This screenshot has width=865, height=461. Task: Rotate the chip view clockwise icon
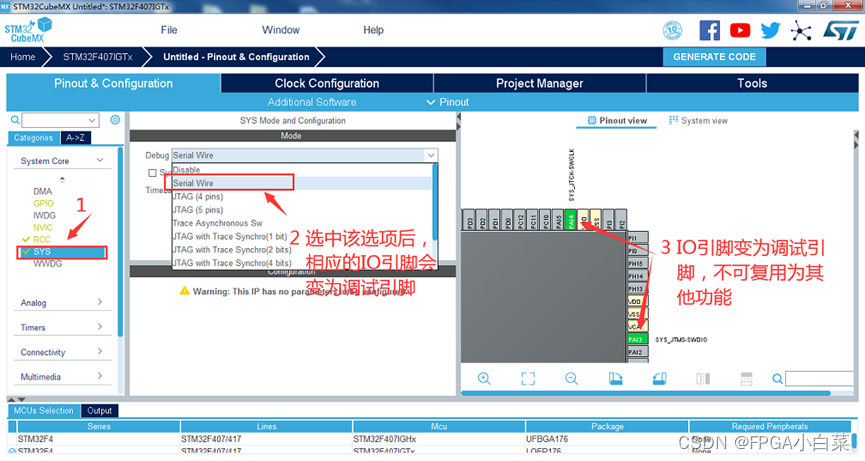point(615,378)
